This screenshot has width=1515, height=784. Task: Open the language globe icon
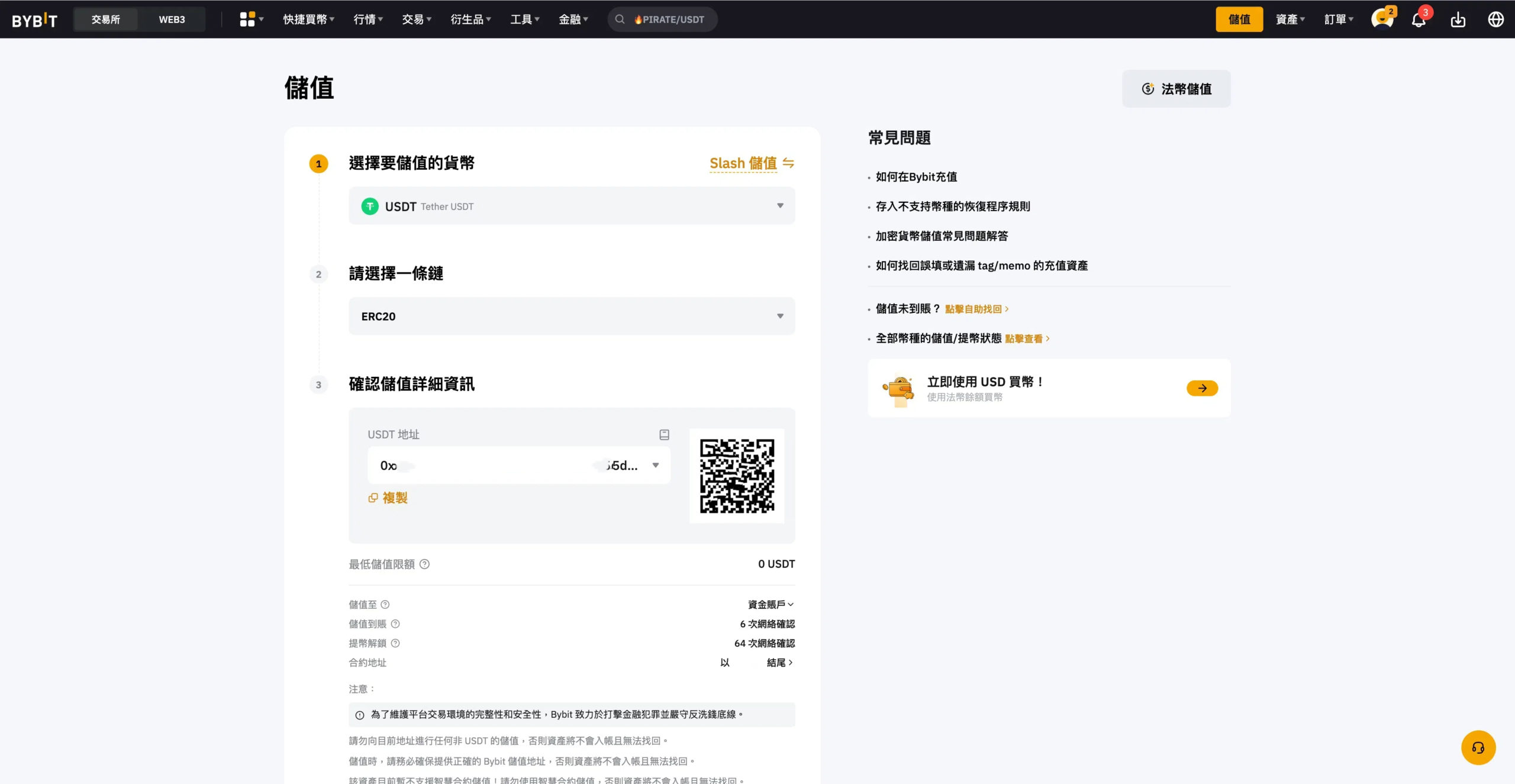[1495, 20]
